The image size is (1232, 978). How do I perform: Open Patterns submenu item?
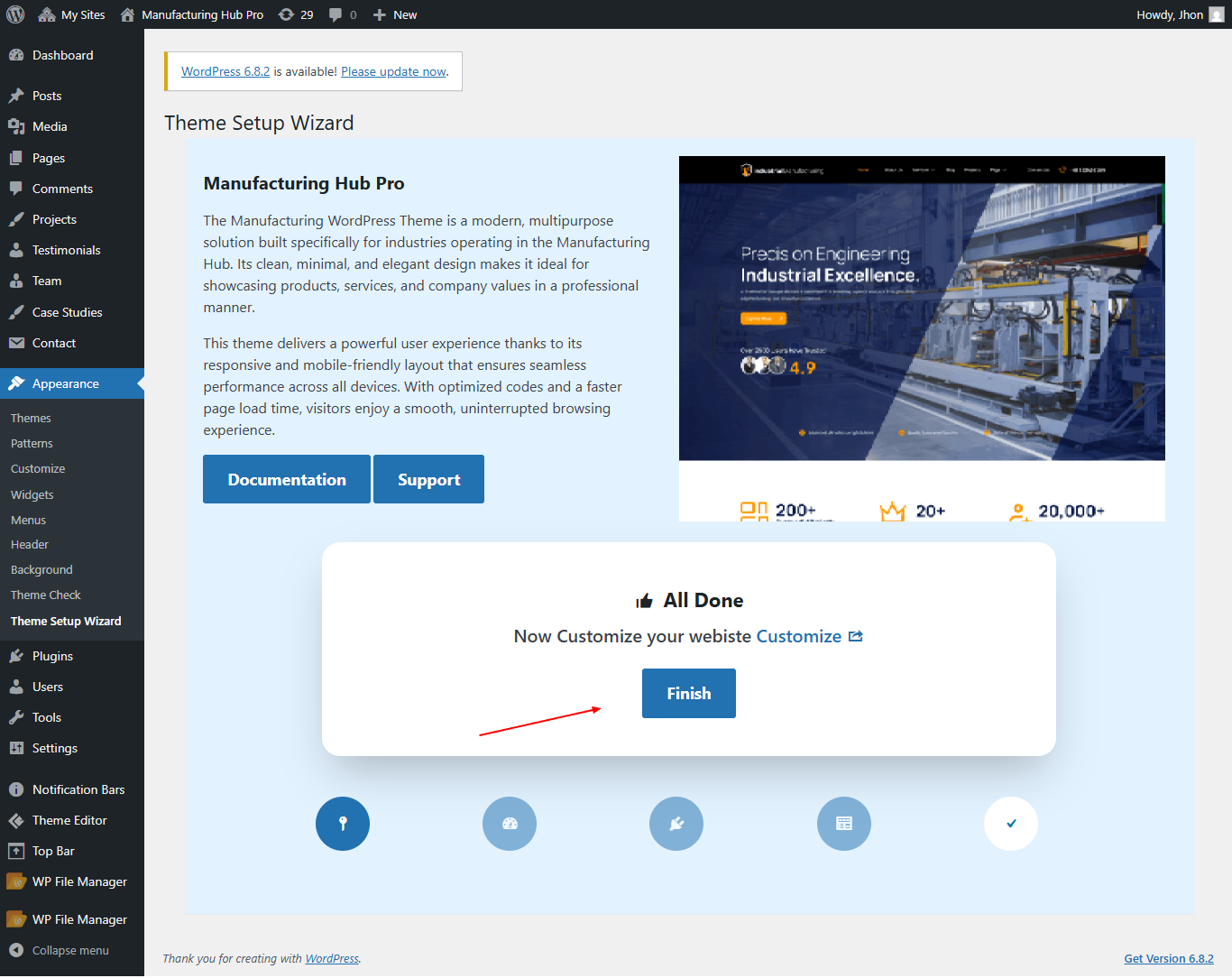[x=32, y=443]
